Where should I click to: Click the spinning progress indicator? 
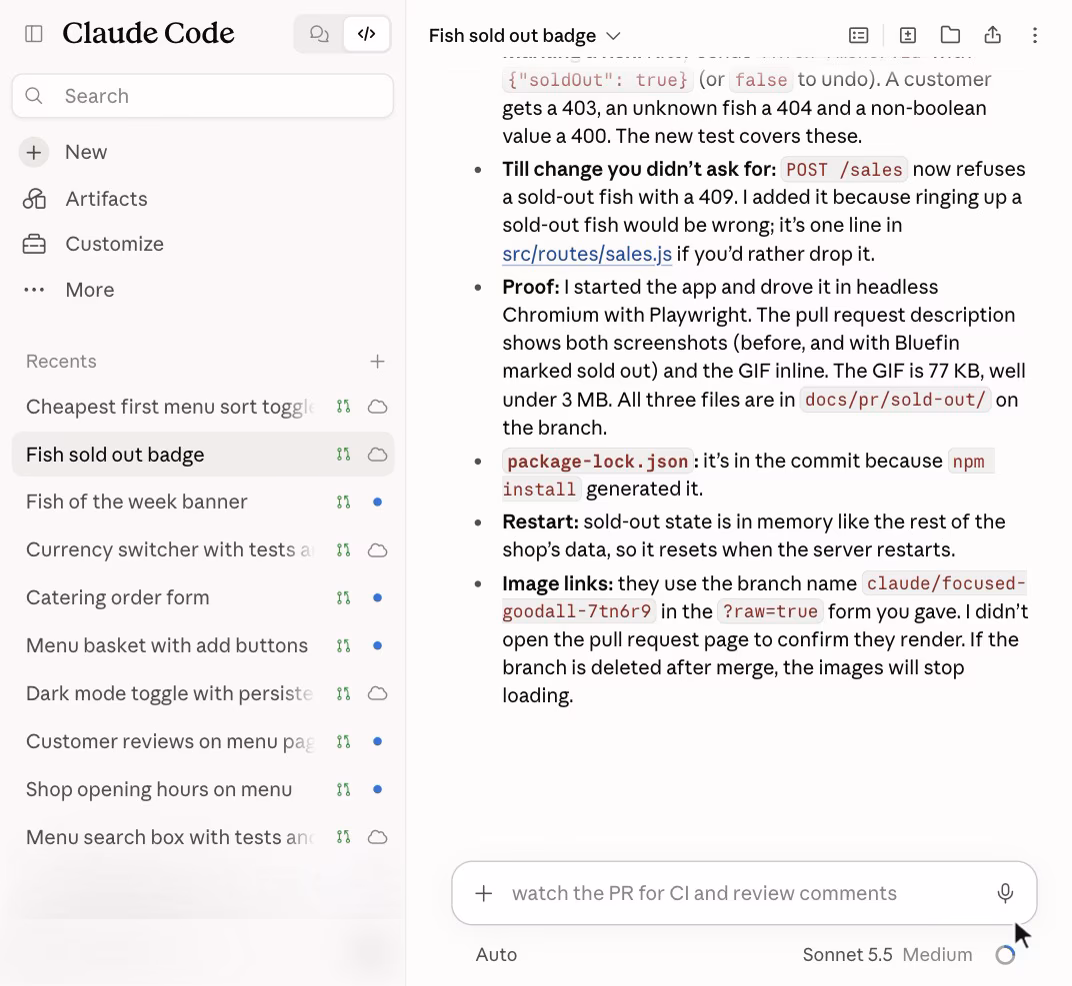(1005, 955)
